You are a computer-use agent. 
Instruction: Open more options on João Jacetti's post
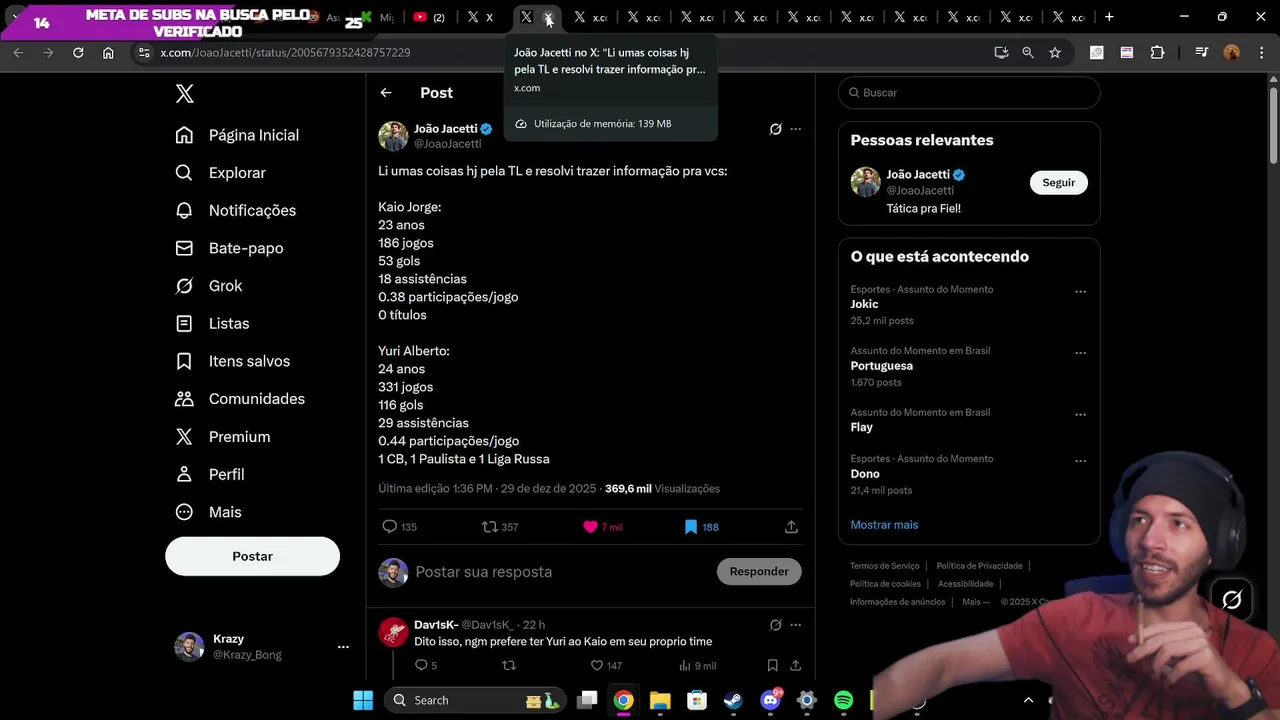coord(796,129)
